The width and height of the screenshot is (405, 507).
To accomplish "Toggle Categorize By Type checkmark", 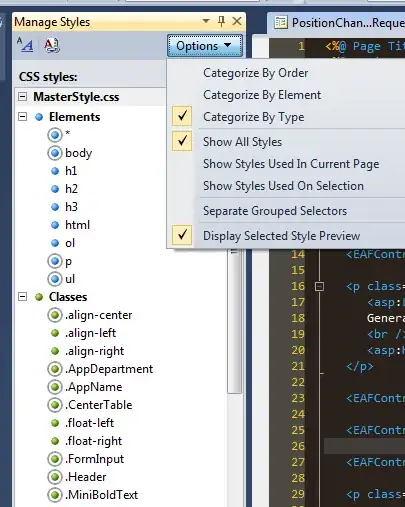I will click(182, 116).
